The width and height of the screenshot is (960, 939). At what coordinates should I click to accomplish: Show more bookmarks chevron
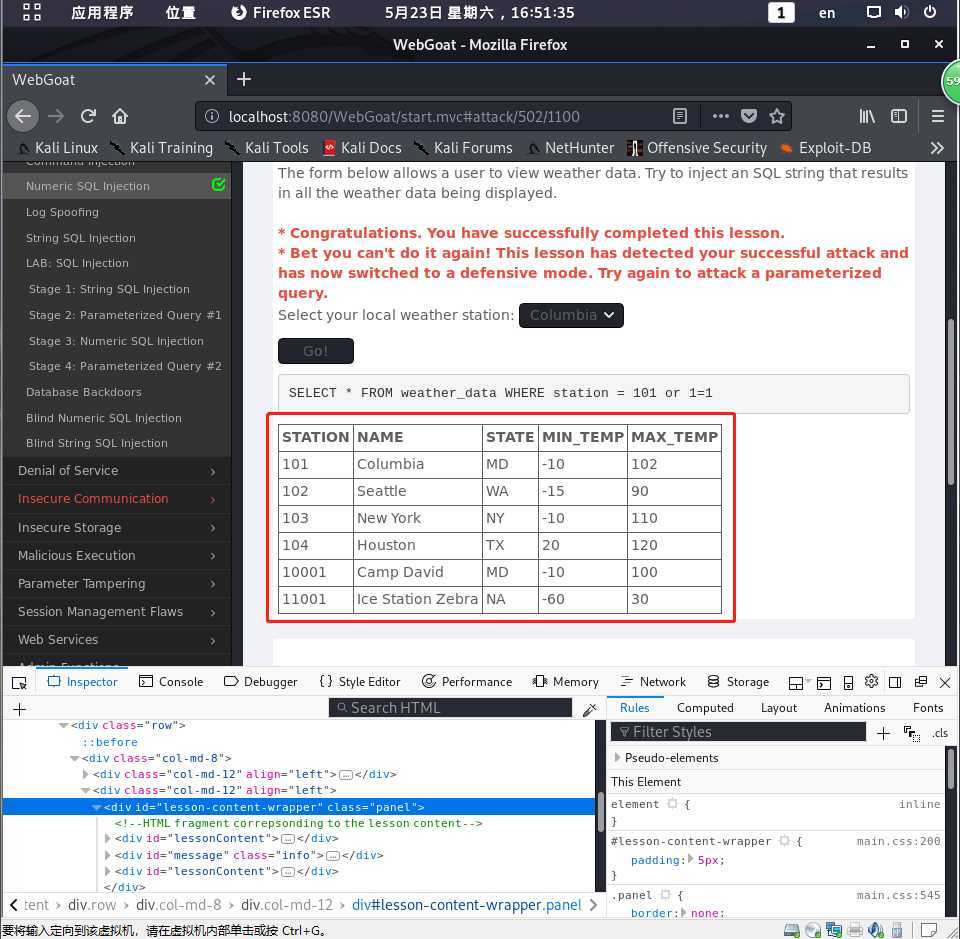coord(937,148)
